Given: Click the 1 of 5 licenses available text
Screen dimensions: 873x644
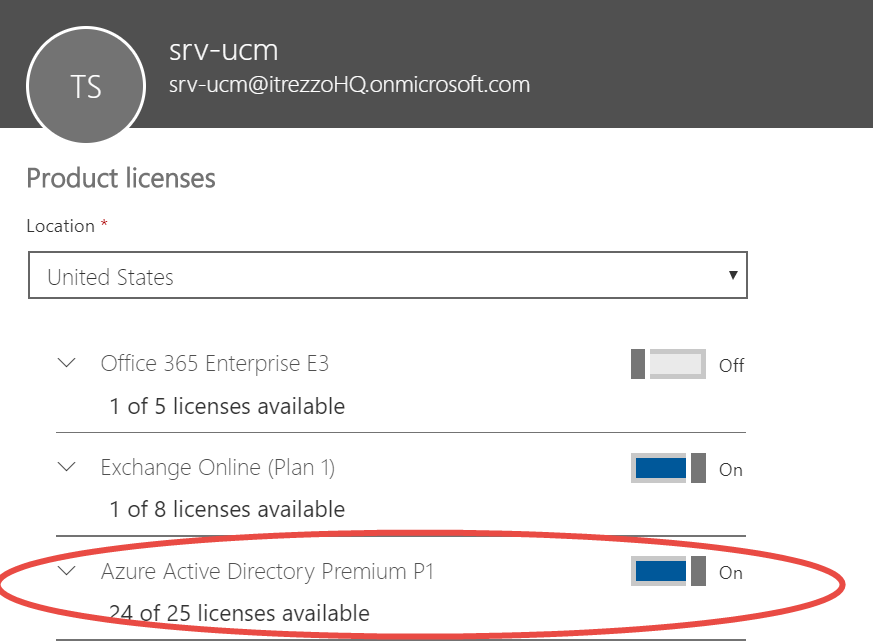Looking at the screenshot, I should point(227,406).
